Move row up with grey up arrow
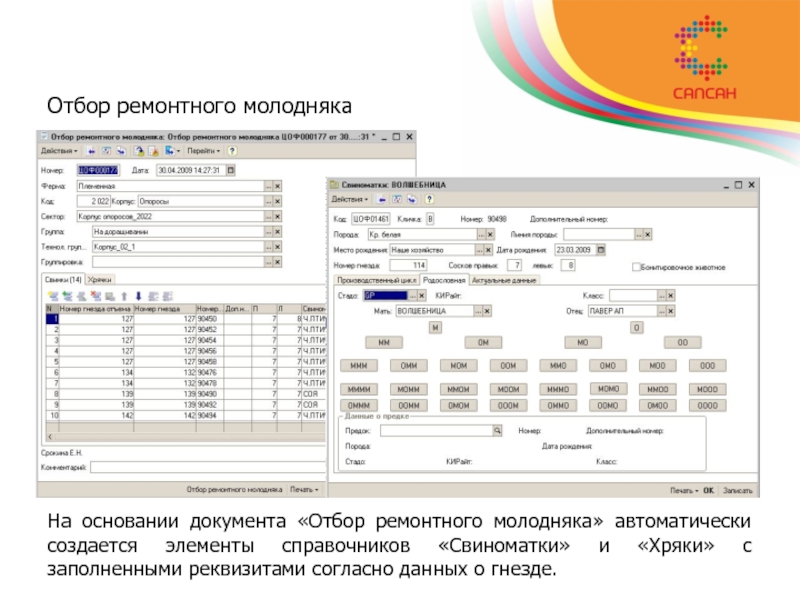Image resolution: width=800 pixels, height=600 pixels. 124,296
